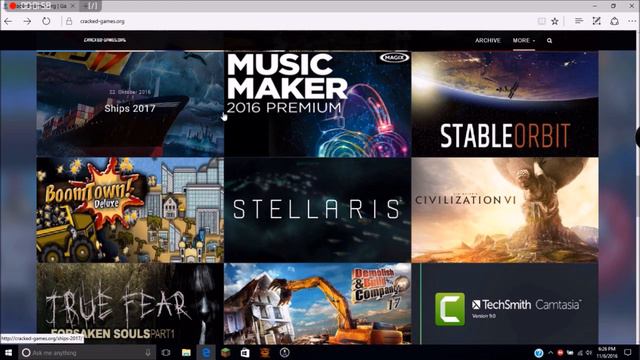Open the Minecraft block taskbar icon

pos(226,353)
